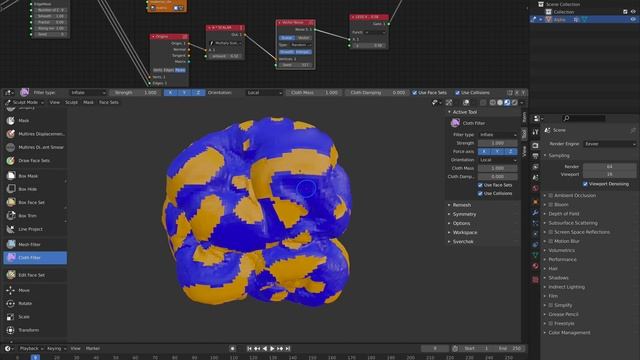Switch to material preview viewport shading
Viewport: 640px width, 360px height.
click(x=507, y=102)
